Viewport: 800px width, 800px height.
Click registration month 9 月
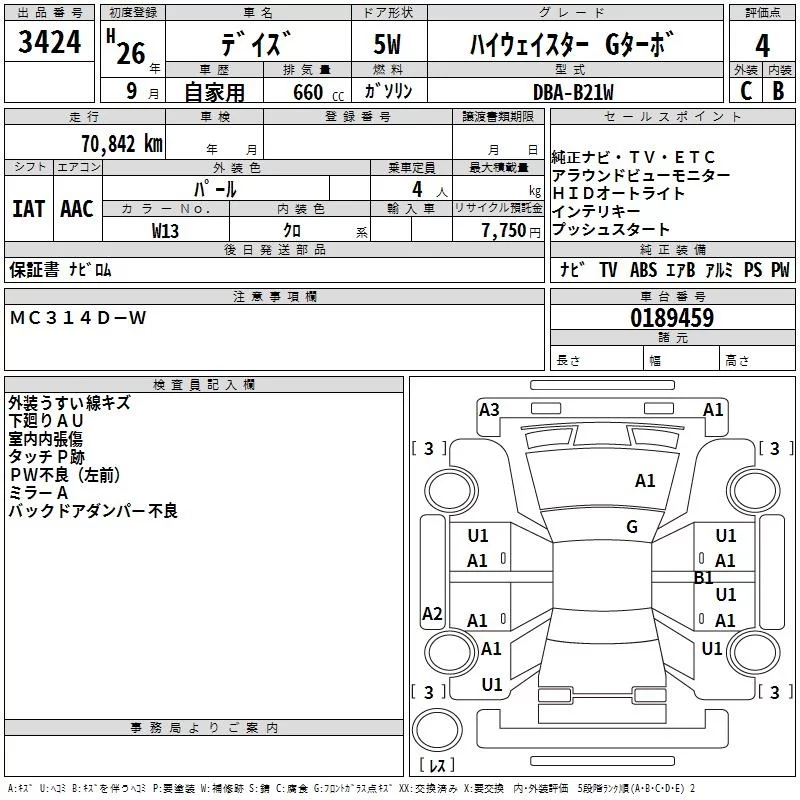[x=143, y=91]
